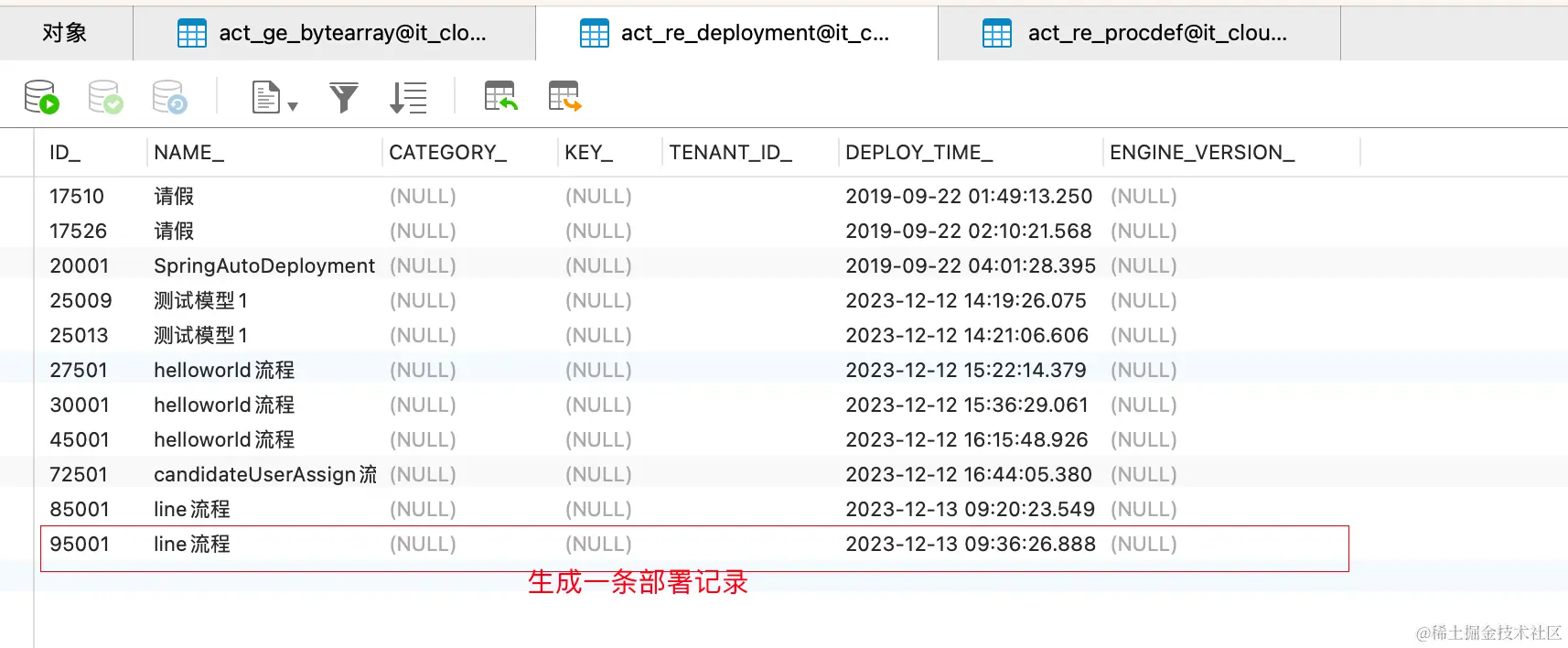Select the ID cell 72501
Viewport: 1568px width, 648px height.
(x=79, y=475)
